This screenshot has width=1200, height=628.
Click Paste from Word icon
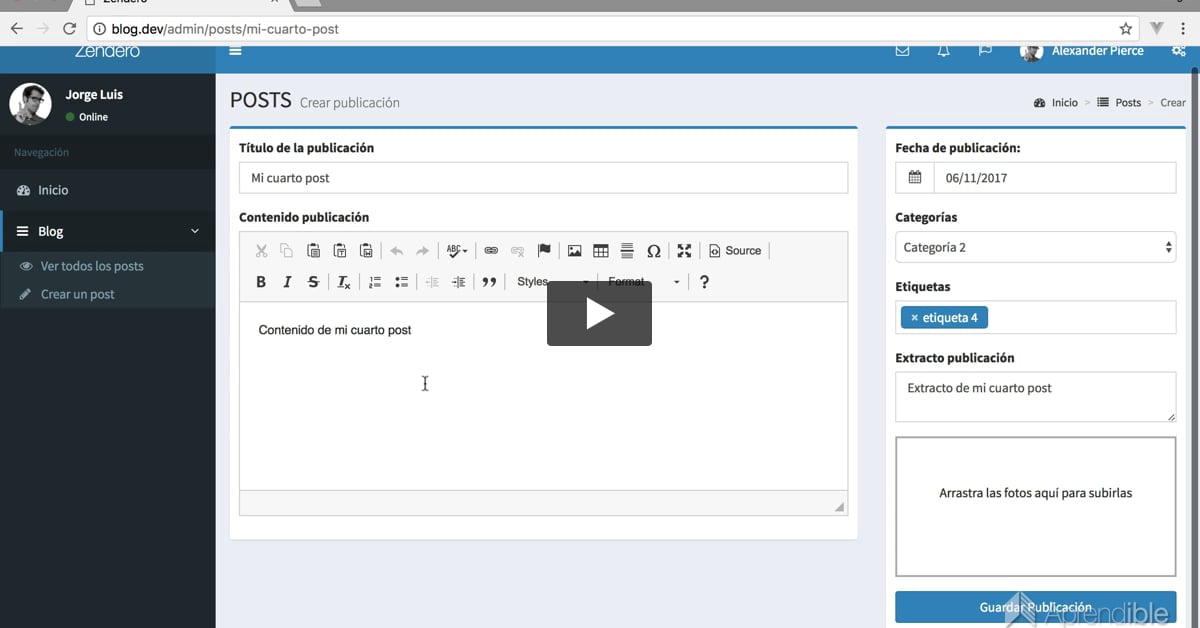click(365, 251)
